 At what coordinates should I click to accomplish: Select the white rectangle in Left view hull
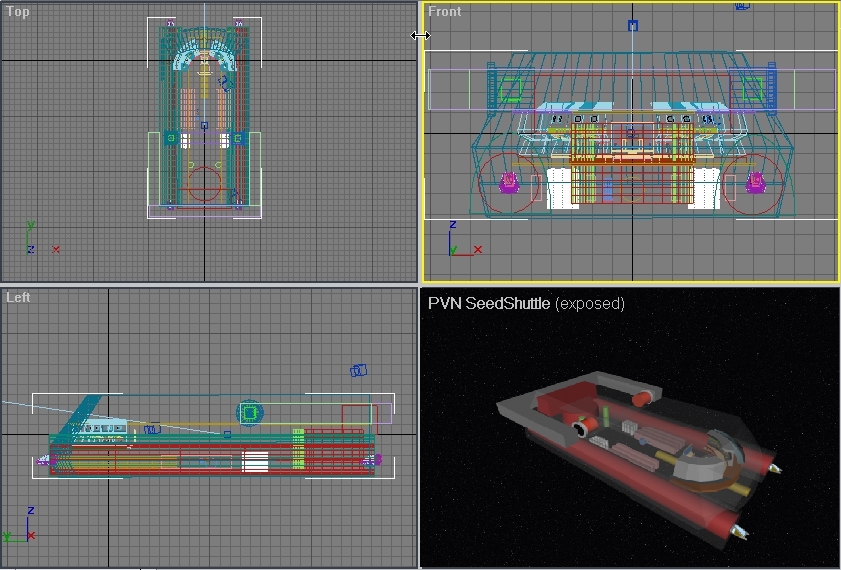pos(256,462)
